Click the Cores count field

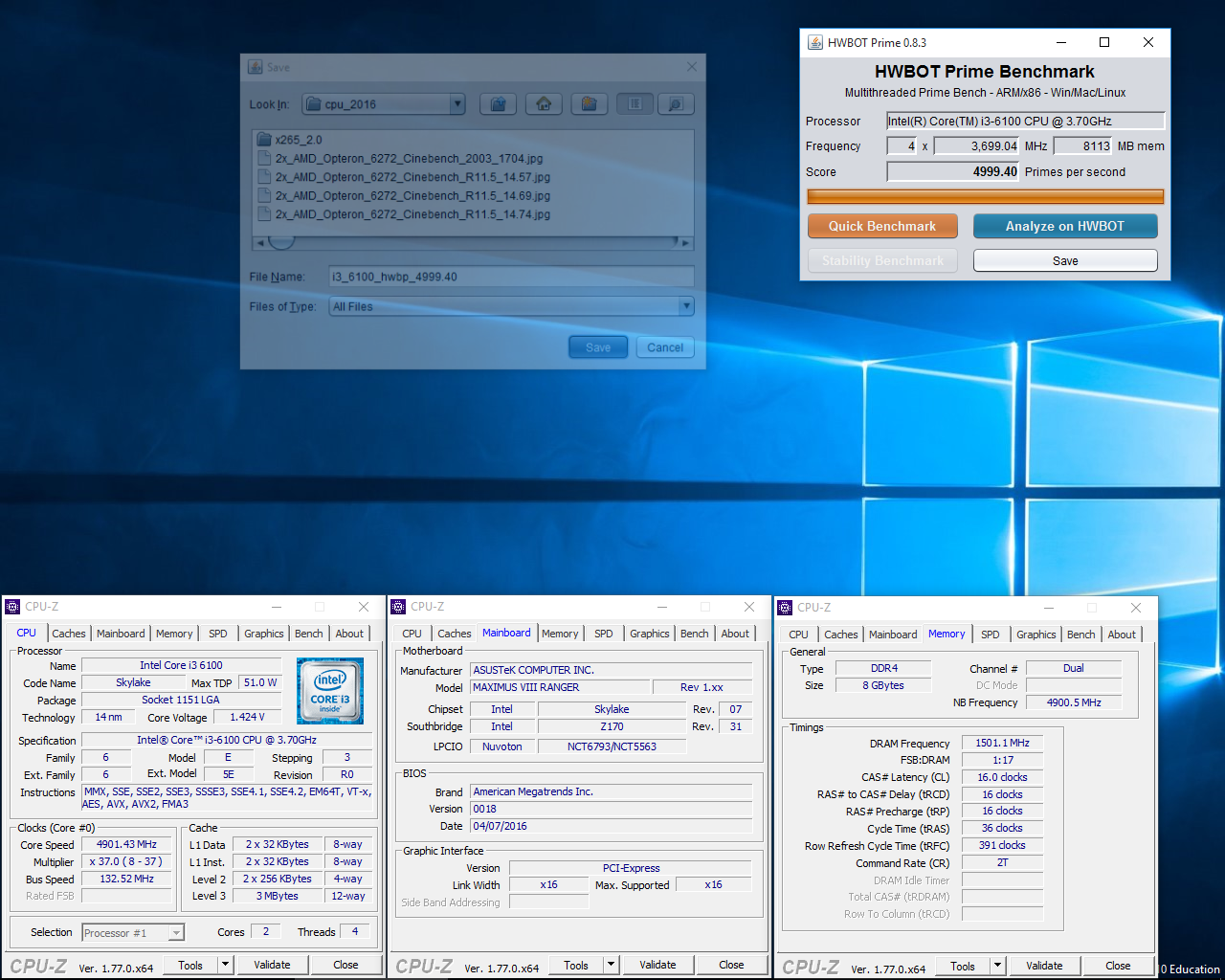point(265,931)
